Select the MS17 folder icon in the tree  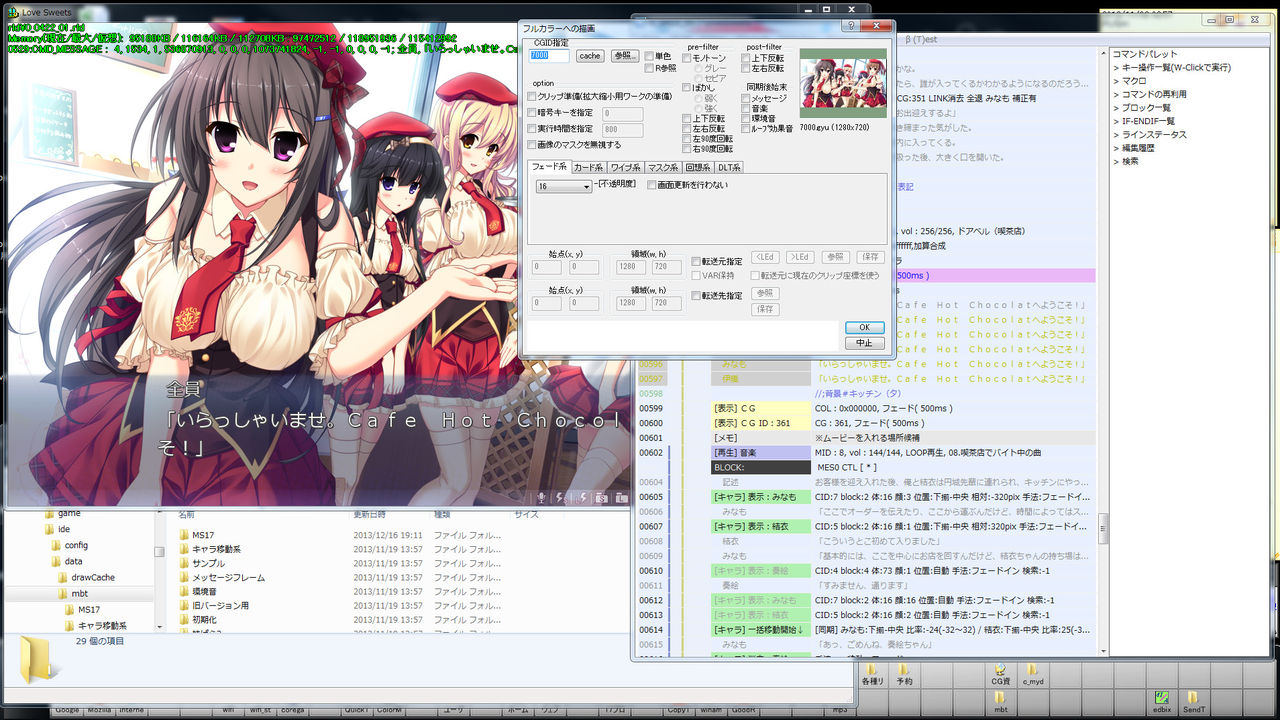[69, 609]
